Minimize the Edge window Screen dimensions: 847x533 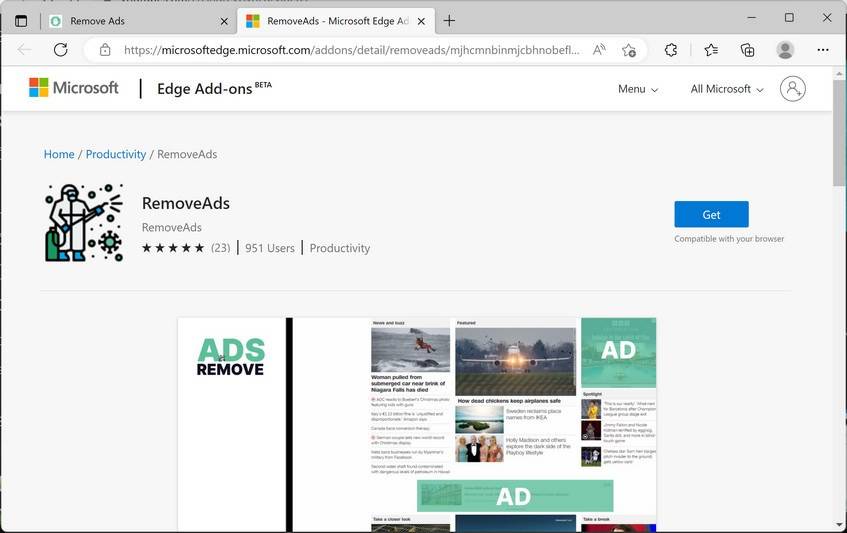[751, 18]
